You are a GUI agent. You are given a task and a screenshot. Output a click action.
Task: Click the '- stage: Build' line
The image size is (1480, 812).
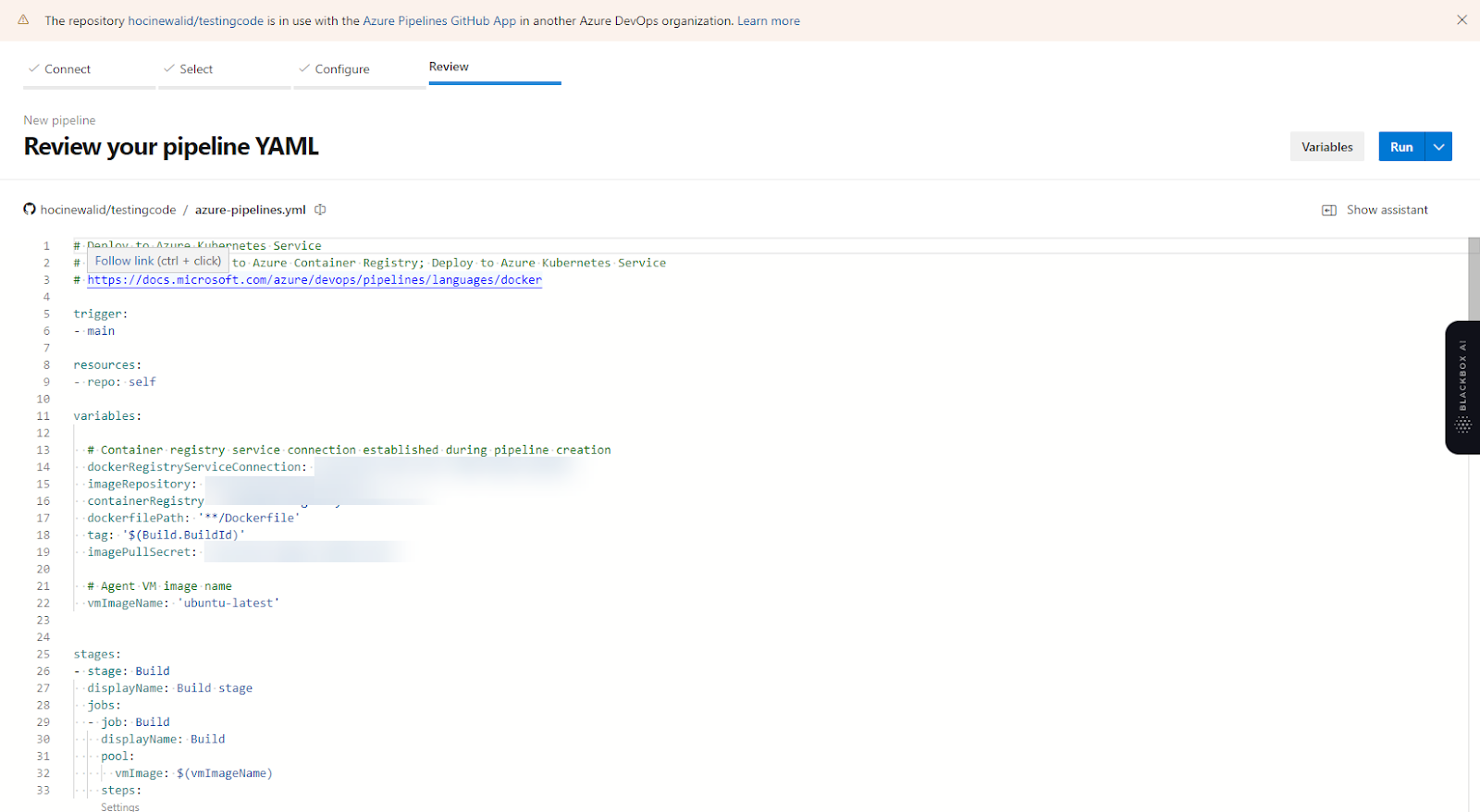pos(122,671)
